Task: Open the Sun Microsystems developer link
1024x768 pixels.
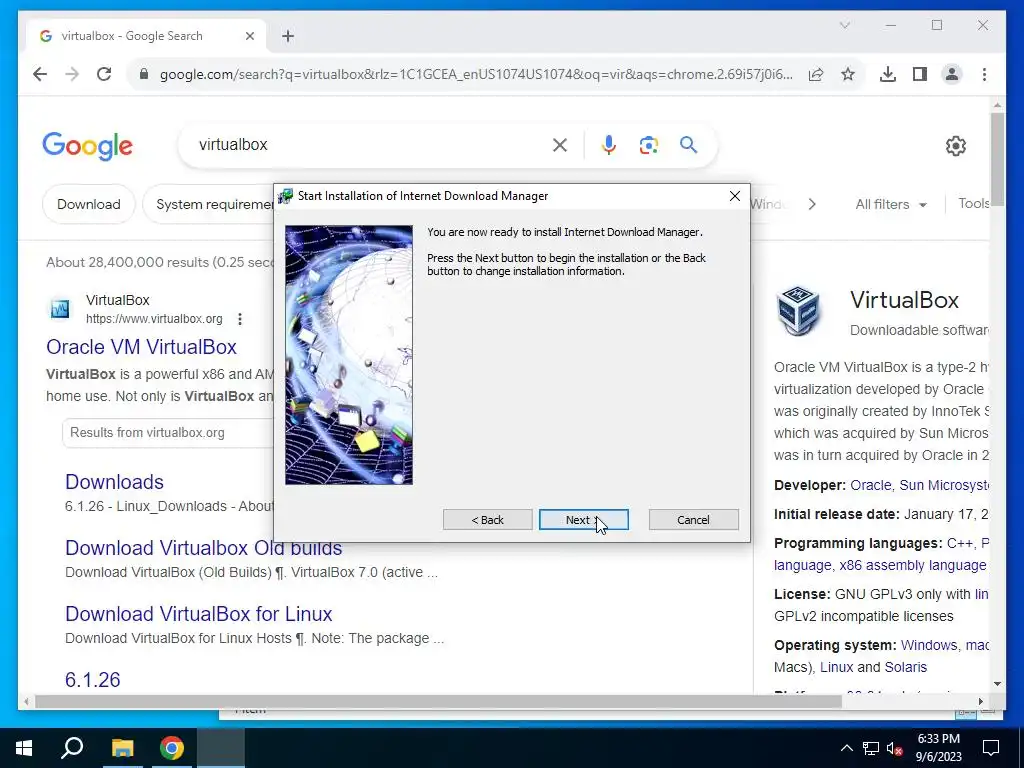Action: 944,485
